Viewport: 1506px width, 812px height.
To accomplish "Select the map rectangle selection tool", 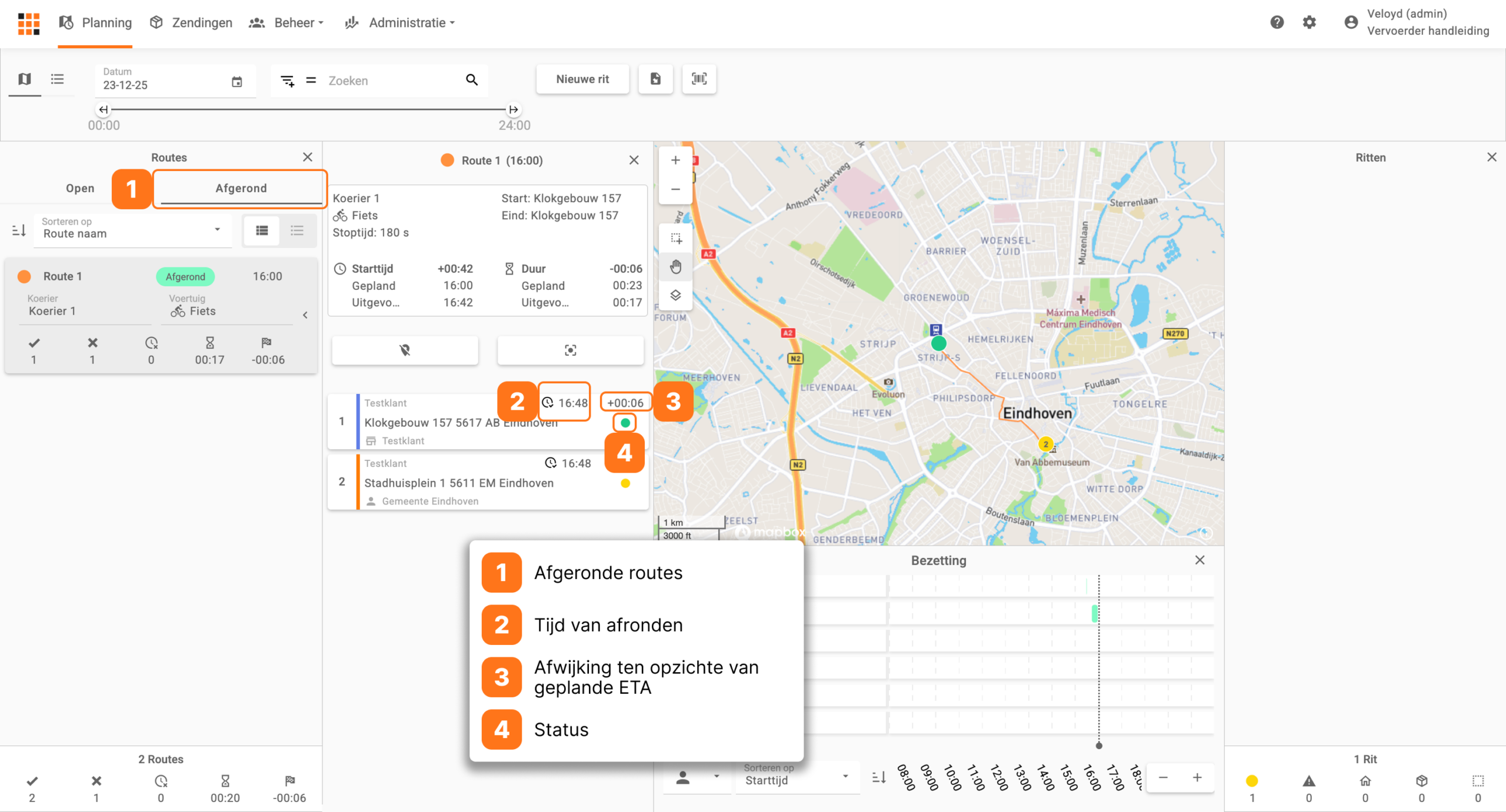I will [675, 239].
